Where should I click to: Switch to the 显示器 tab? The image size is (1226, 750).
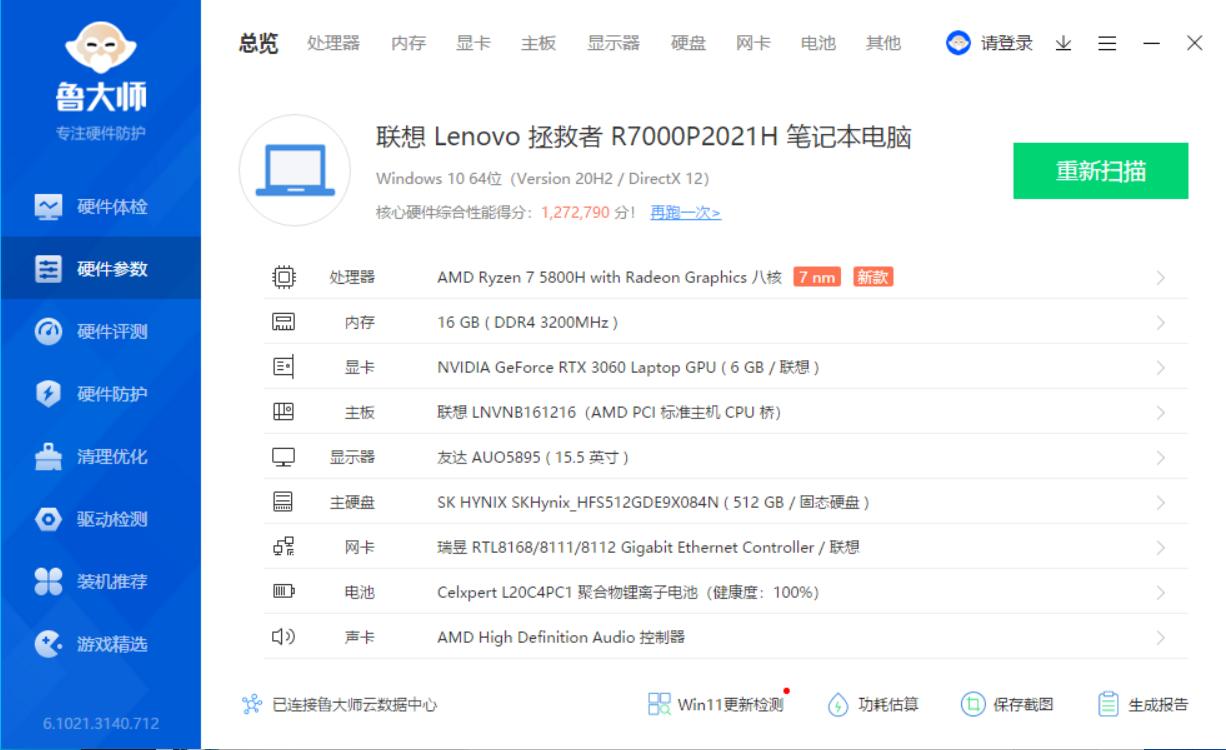point(613,43)
